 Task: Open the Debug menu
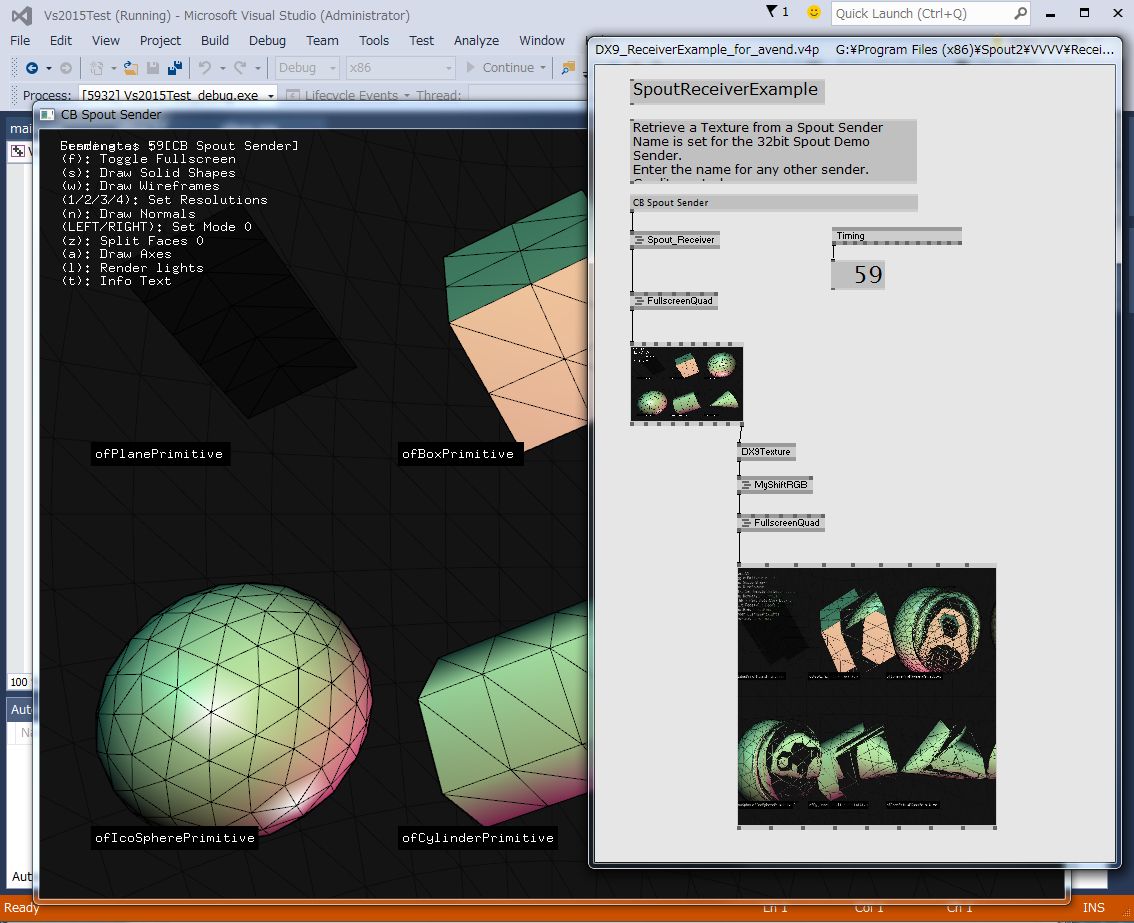[267, 41]
